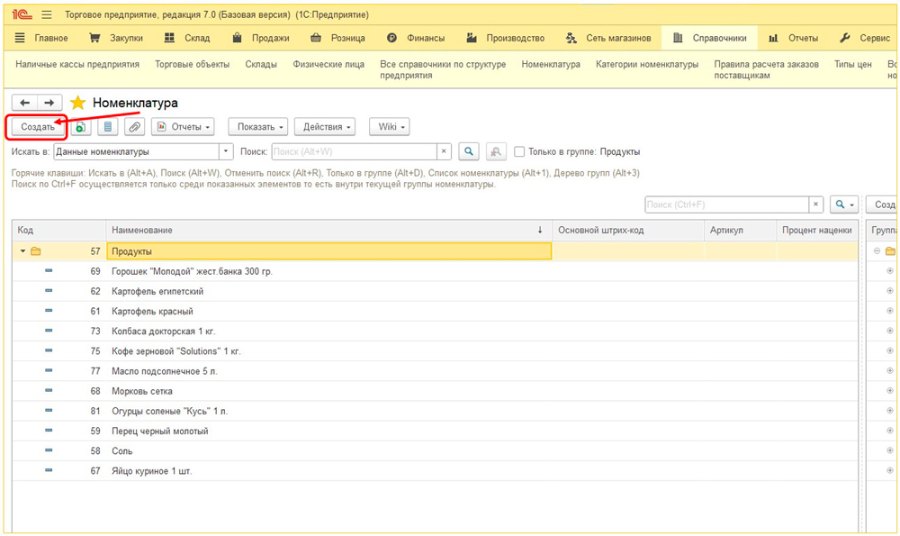Open the Действия dropdown menu
Screen dimensions: 900x536
(325, 127)
